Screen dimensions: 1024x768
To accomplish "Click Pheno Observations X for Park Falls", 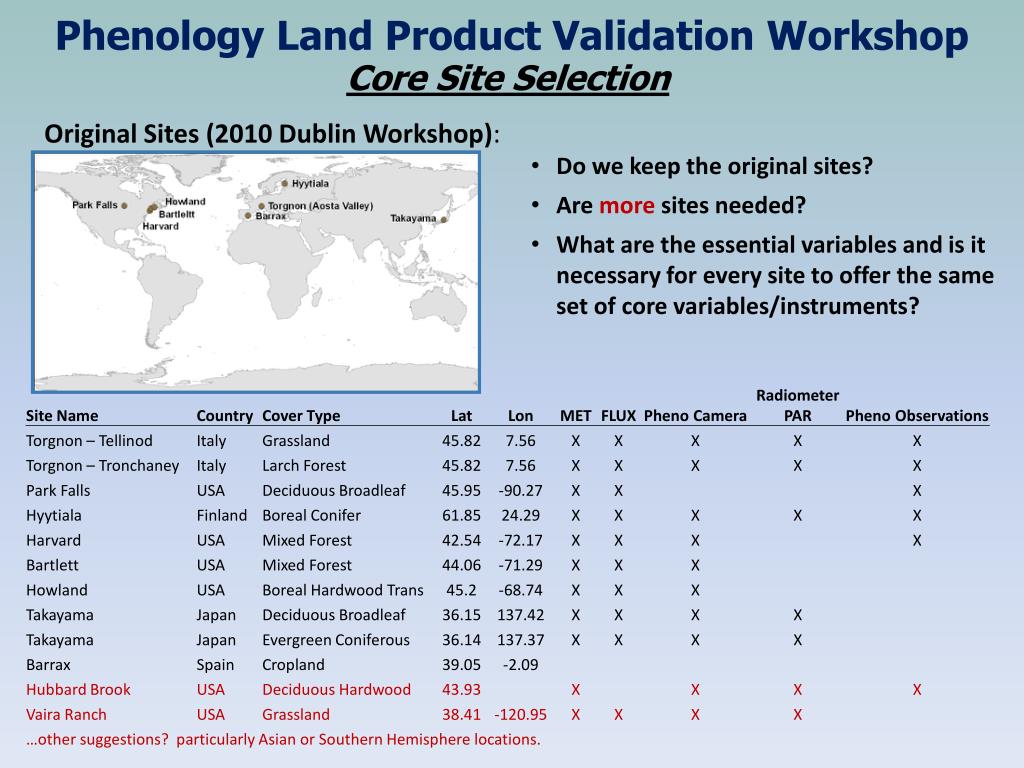I will [917, 491].
